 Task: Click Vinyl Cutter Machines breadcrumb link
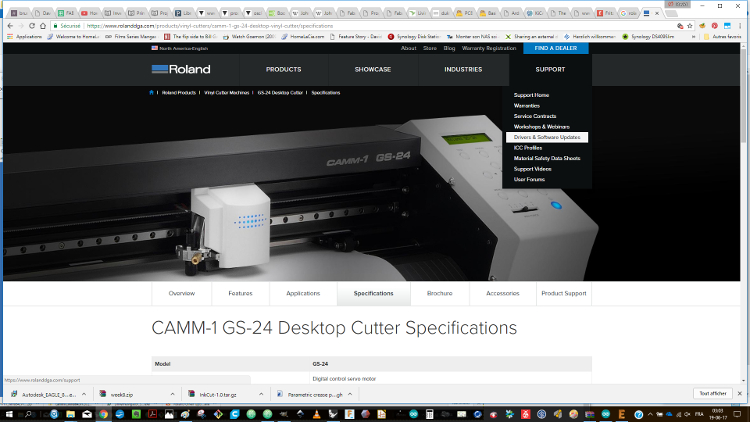tap(227, 93)
